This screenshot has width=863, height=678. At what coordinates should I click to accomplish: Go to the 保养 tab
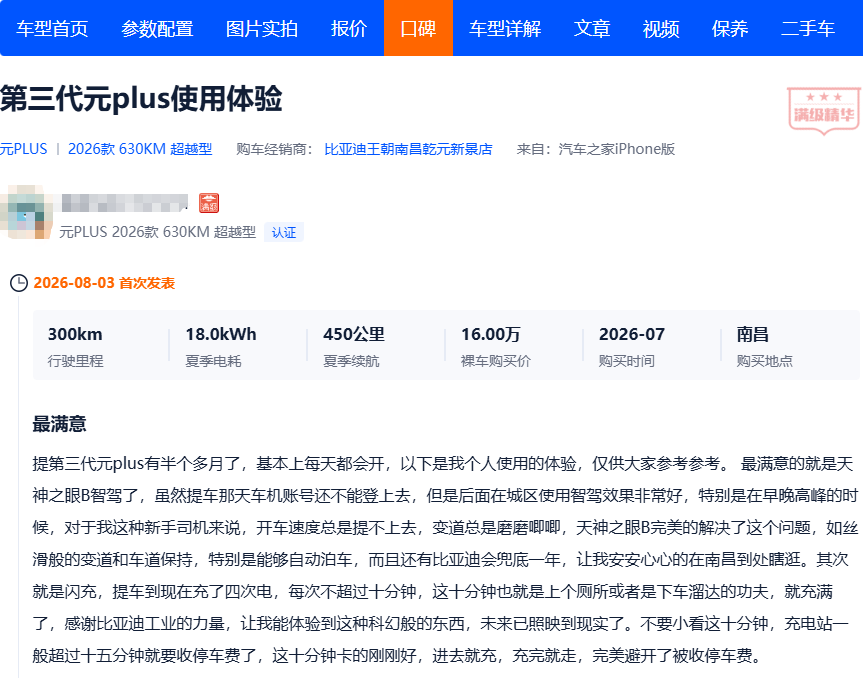(x=730, y=29)
